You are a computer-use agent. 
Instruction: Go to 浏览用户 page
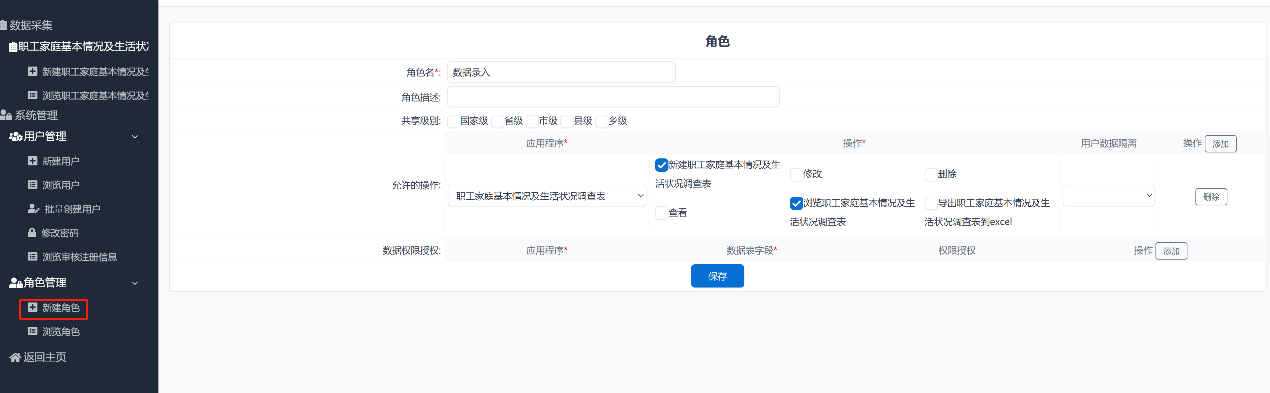[60, 185]
